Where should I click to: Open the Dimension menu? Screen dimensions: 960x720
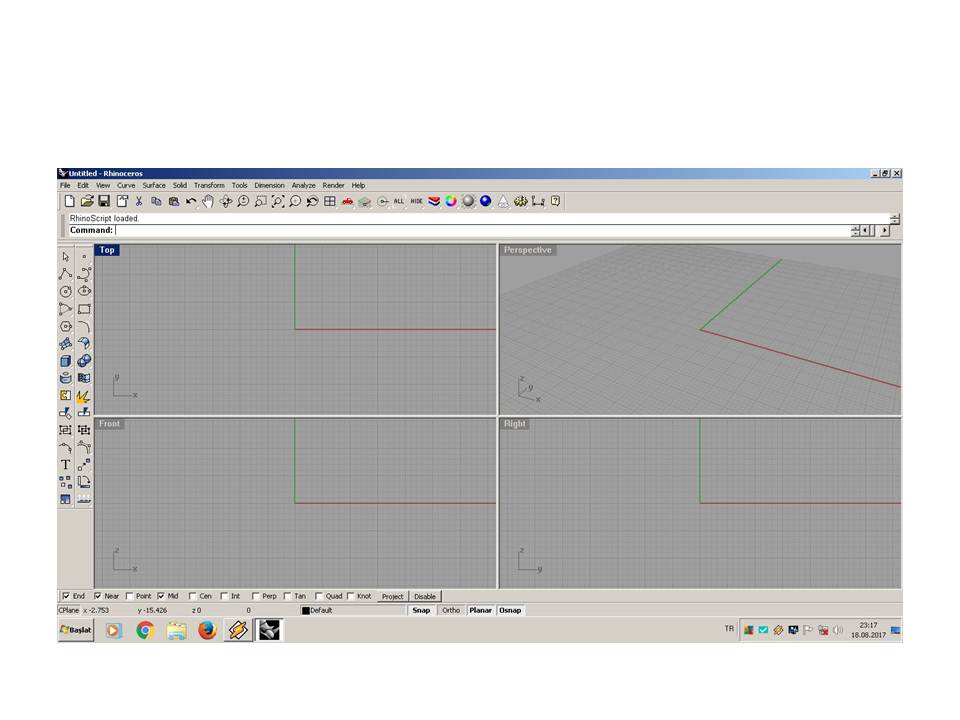click(269, 185)
